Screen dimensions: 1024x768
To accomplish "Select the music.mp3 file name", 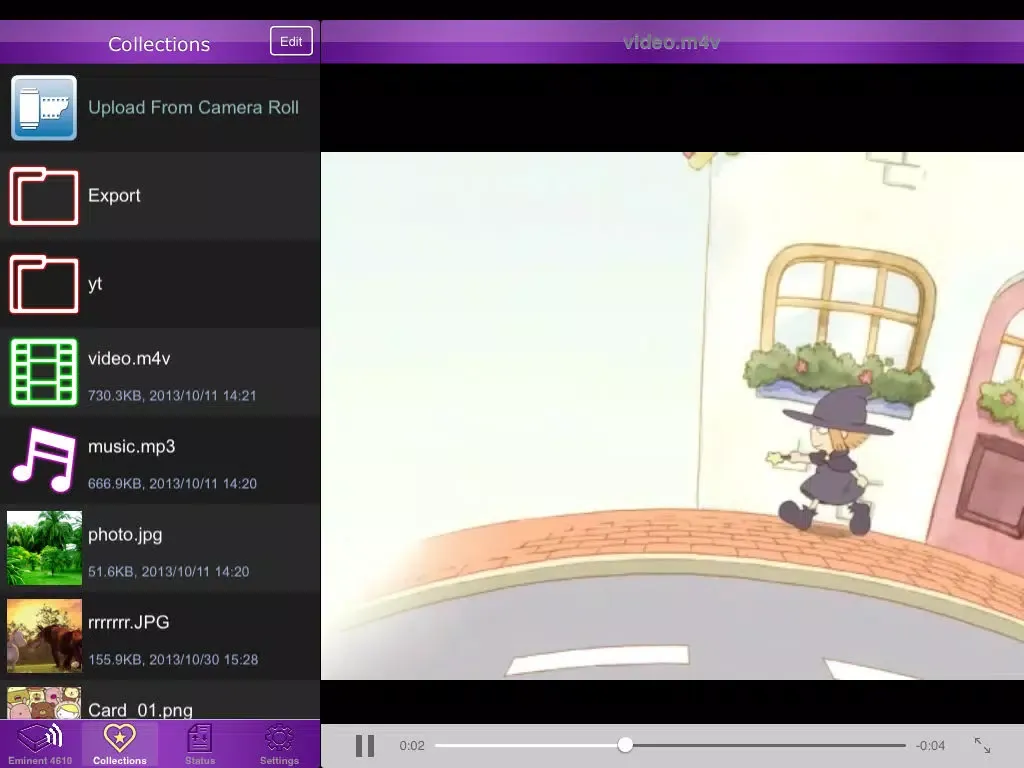I will (x=132, y=447).
